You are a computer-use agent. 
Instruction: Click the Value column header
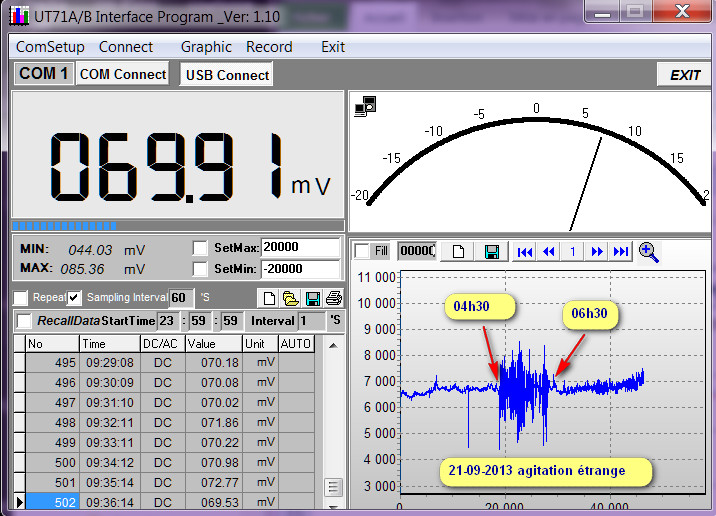point(214,344)
